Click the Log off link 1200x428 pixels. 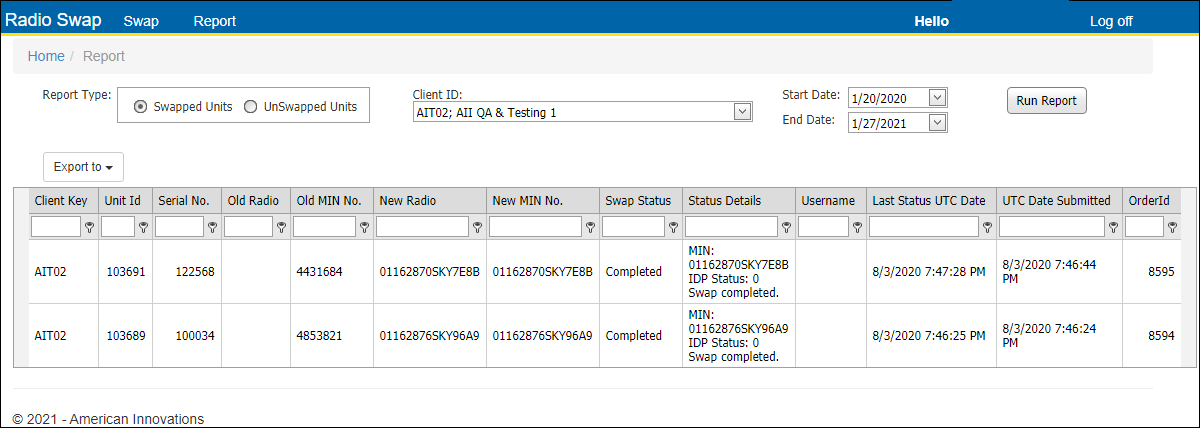click(x=1111, y=21)
